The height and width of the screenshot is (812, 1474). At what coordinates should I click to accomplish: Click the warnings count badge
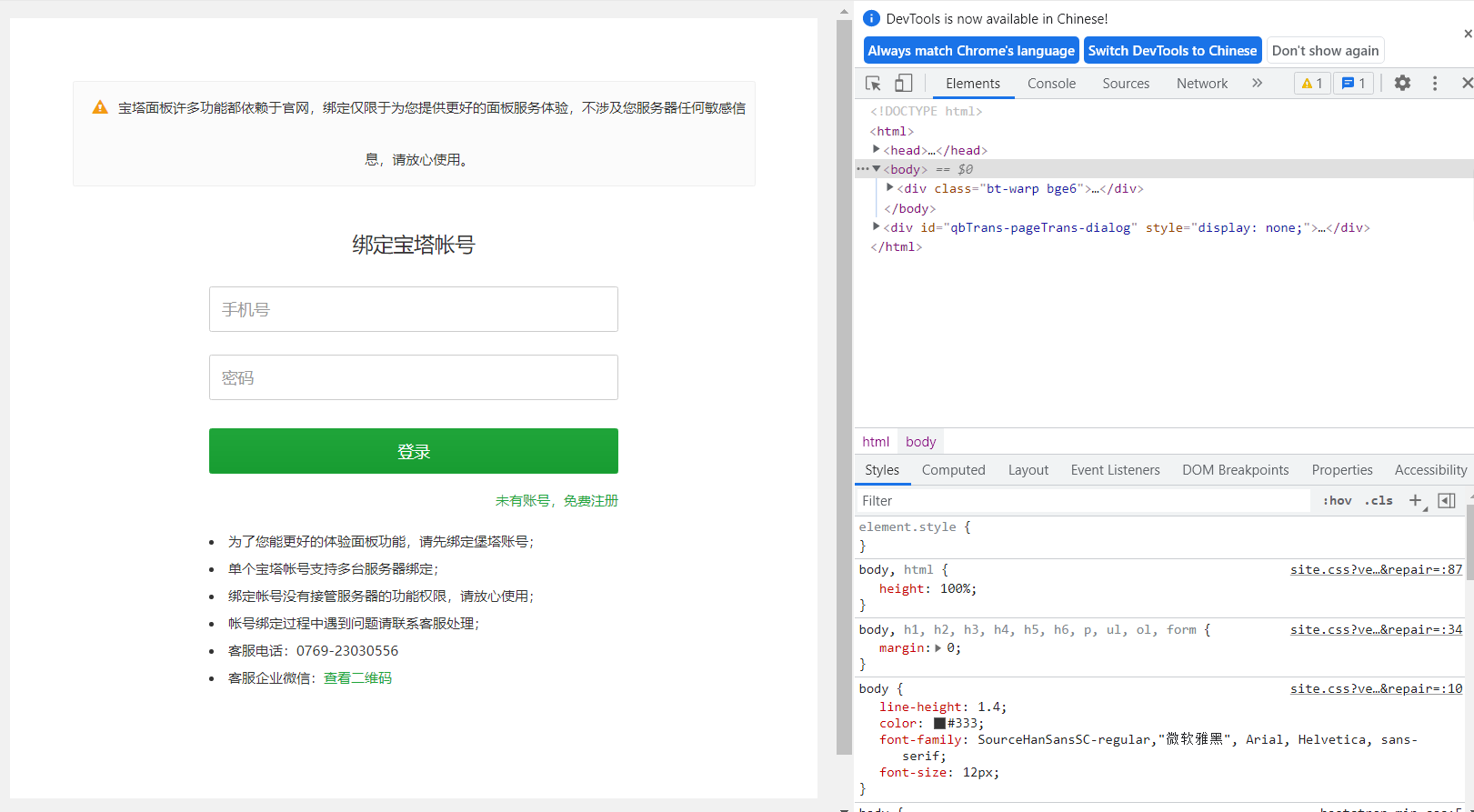(x=1312, y=83)
